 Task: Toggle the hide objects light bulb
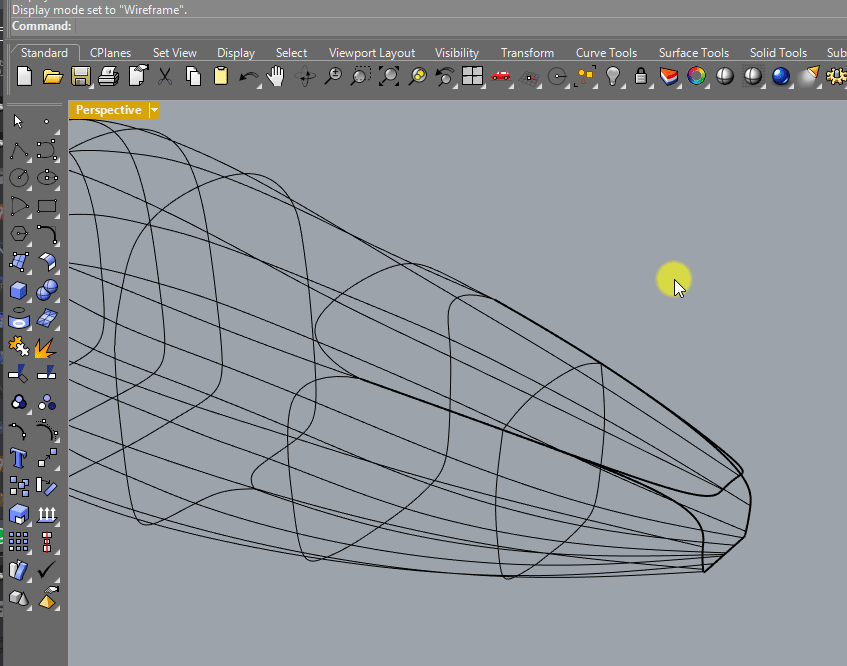(x=613, y=76)
